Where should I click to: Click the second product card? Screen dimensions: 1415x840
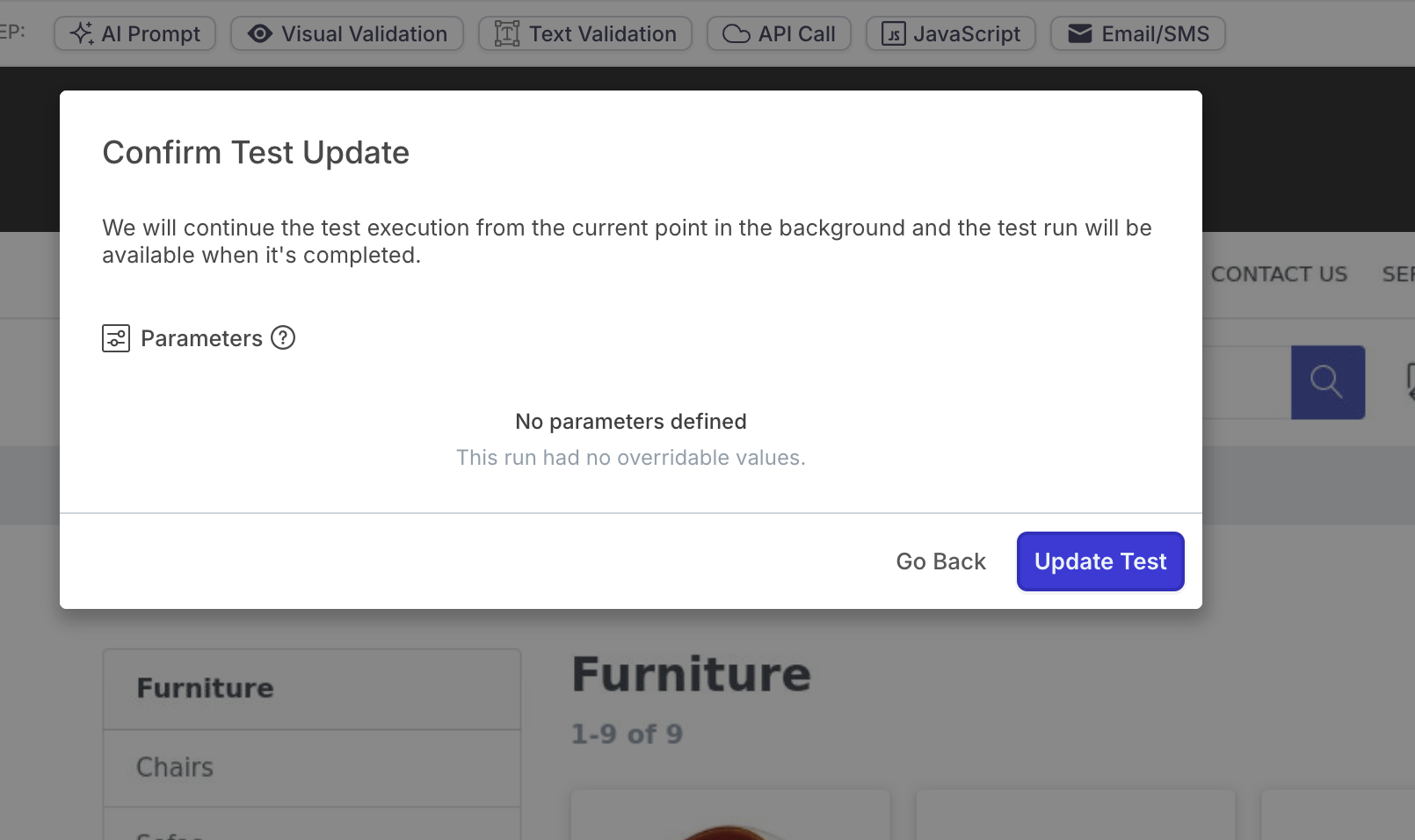pyautogui.click(x=1075, y=817)
